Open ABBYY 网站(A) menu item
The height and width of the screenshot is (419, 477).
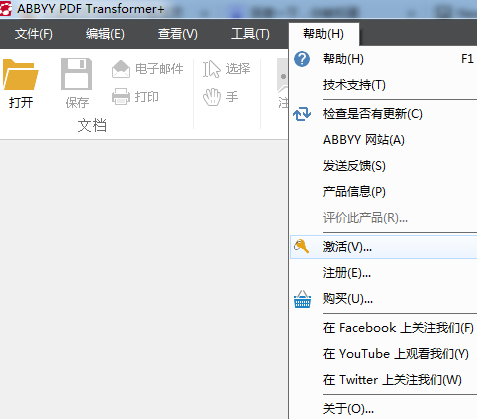[383, 140]
